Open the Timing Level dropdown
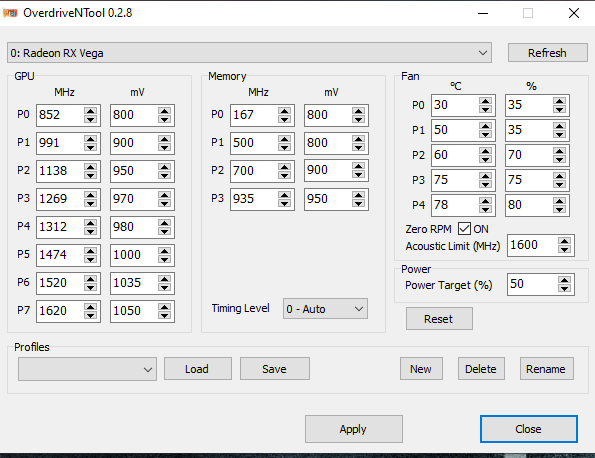 (325, 308)
